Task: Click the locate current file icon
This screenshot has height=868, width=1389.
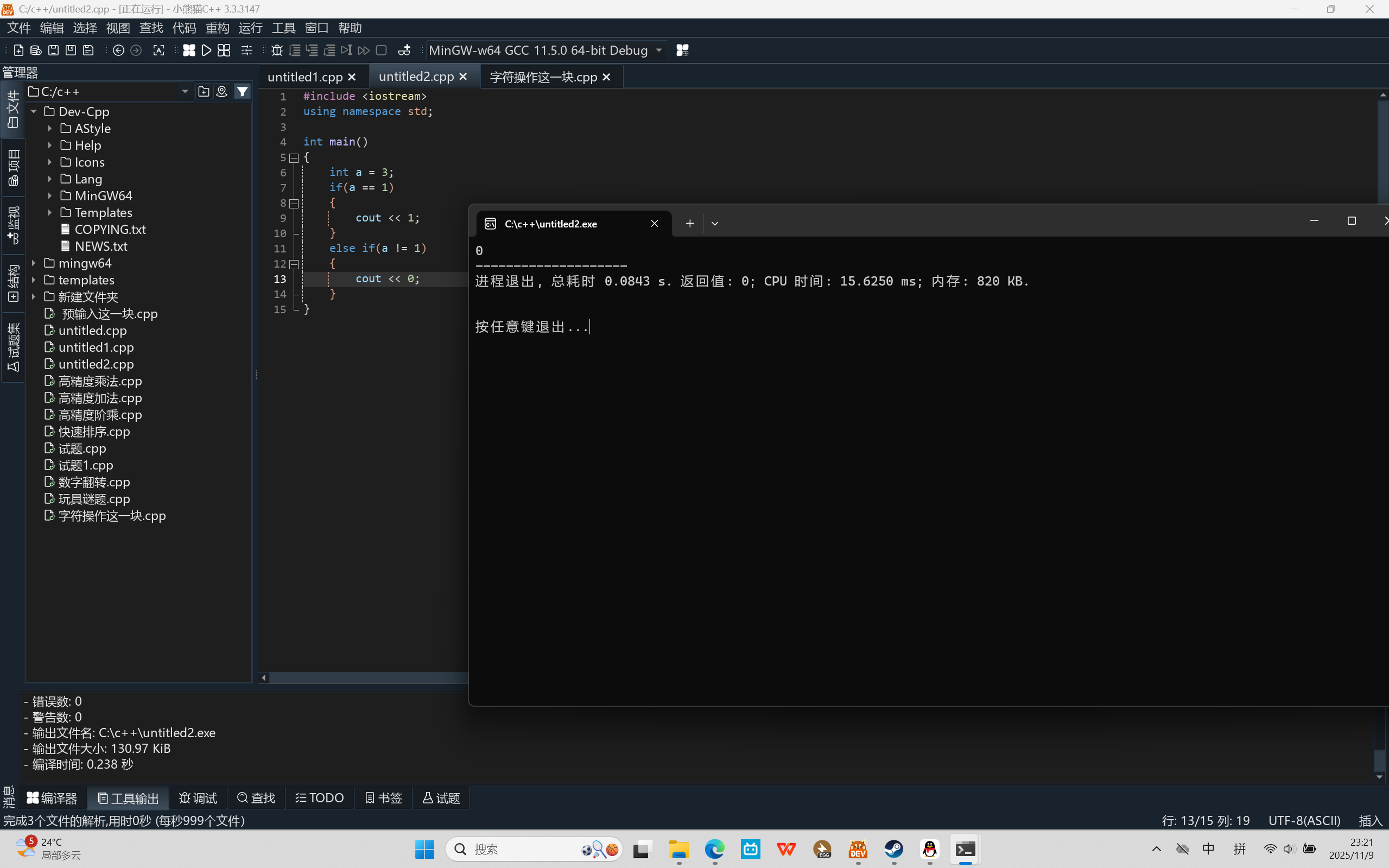Action: click(221, 91)
